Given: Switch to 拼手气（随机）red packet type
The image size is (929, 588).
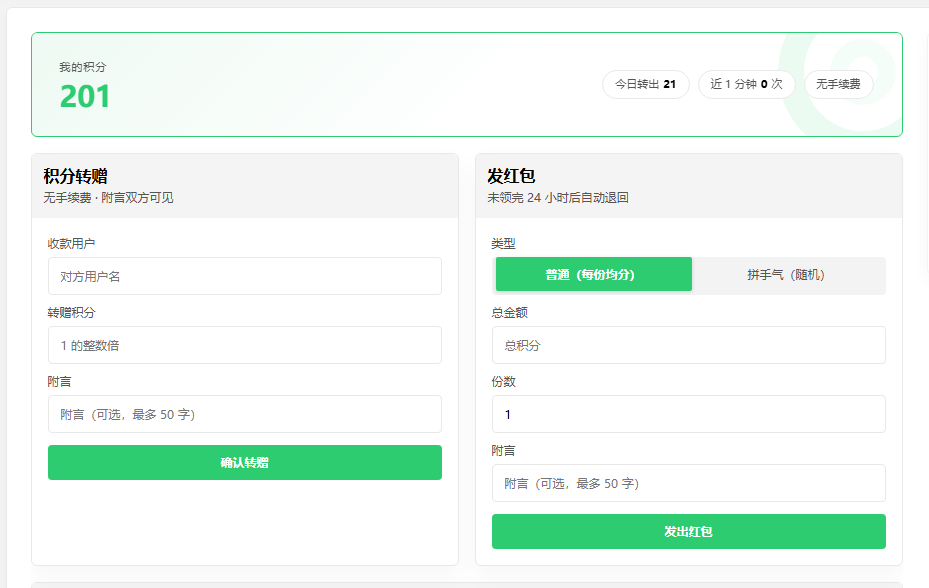Looking at the screenshot, I should pos(786,274).
